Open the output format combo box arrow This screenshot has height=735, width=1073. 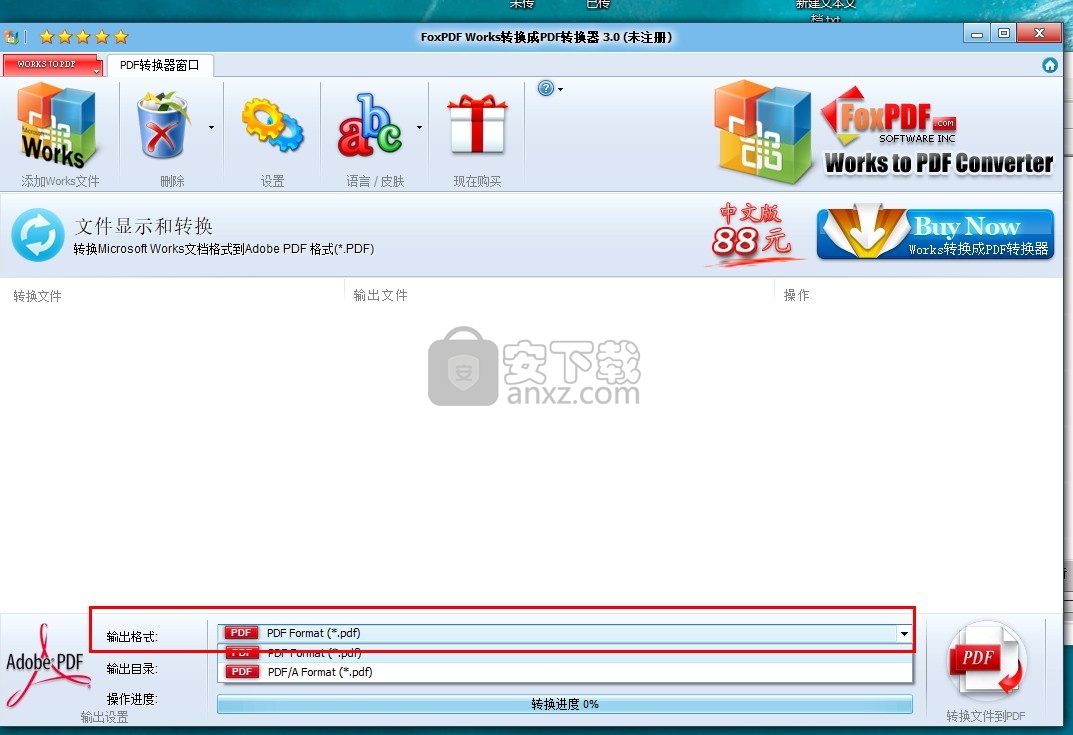click(x=904, y=633)
